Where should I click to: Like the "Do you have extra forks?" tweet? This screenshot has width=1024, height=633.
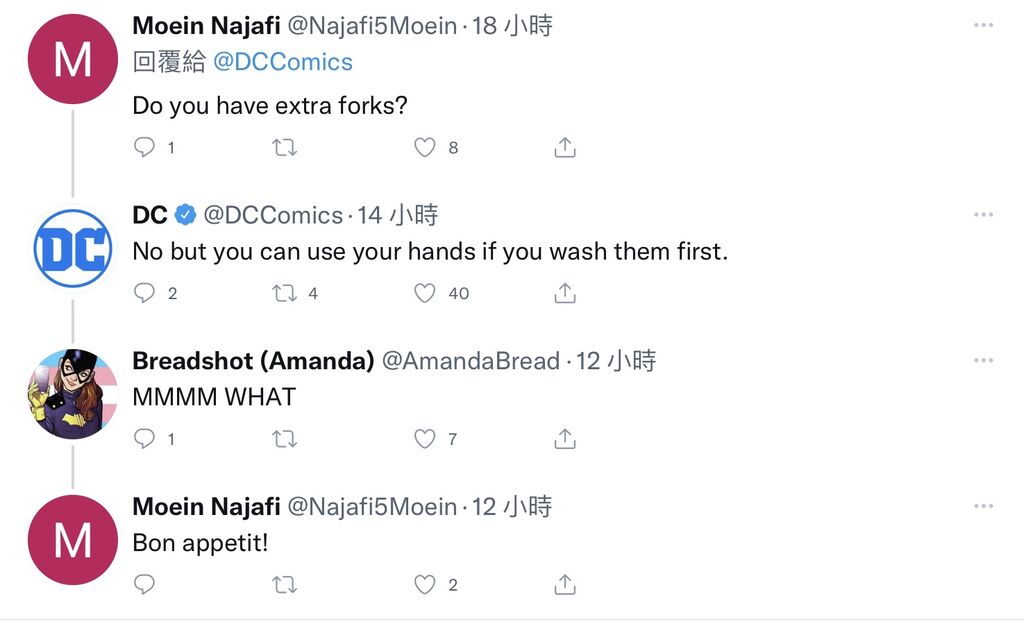click(425, 148)
